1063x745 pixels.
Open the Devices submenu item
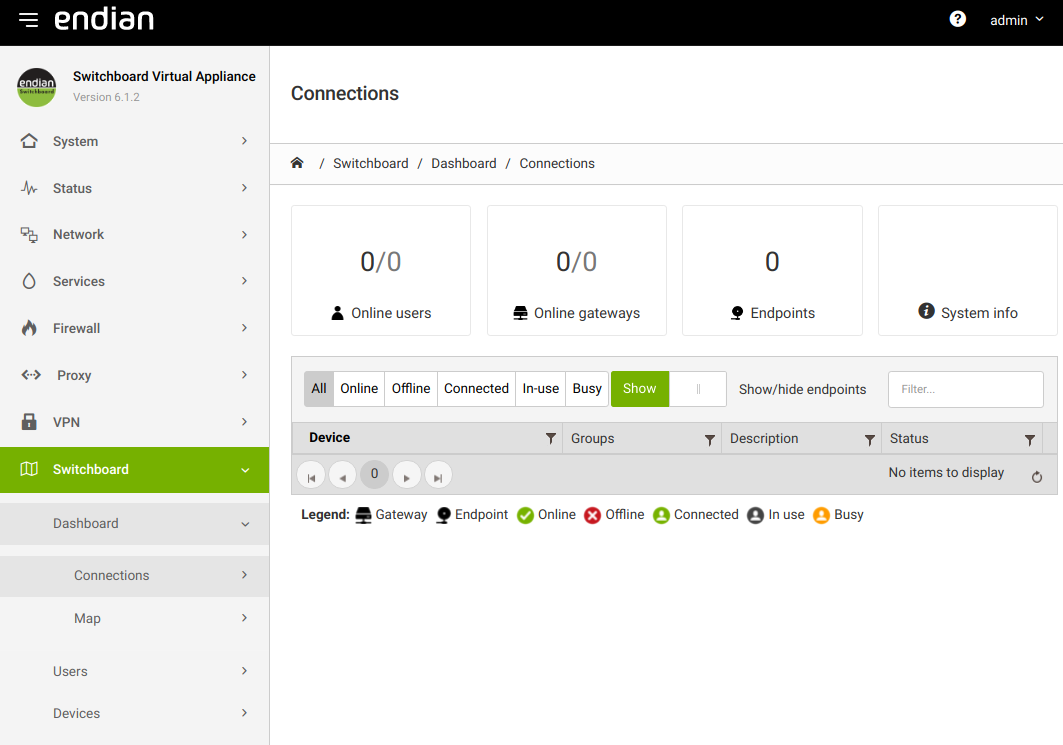coord(134,713)
